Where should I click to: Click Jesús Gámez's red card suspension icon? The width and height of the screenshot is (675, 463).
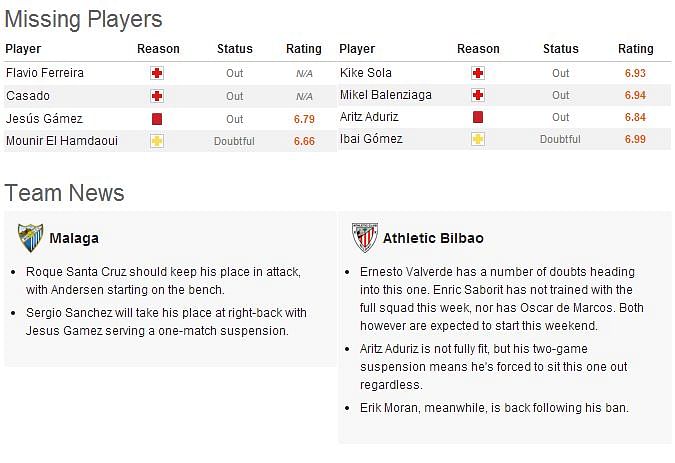[157, 119]
